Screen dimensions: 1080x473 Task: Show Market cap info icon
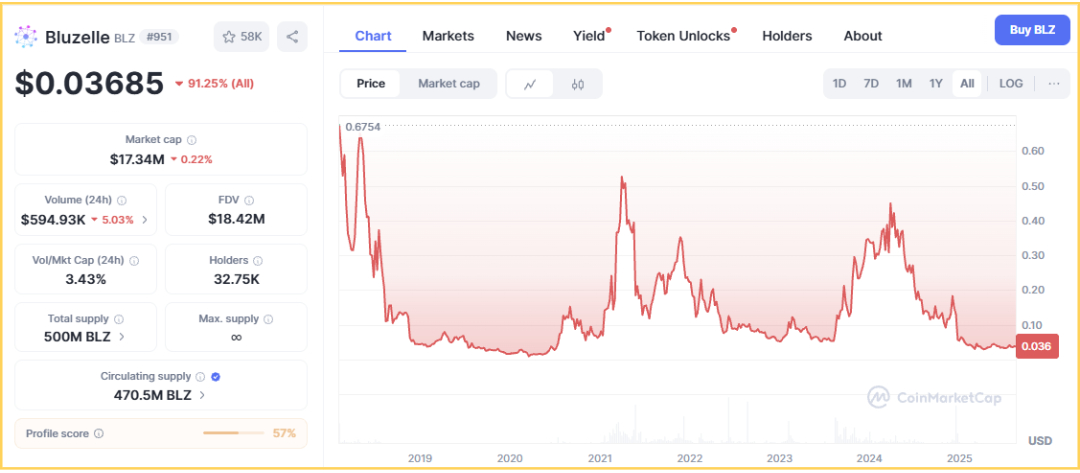click(191, 140)
